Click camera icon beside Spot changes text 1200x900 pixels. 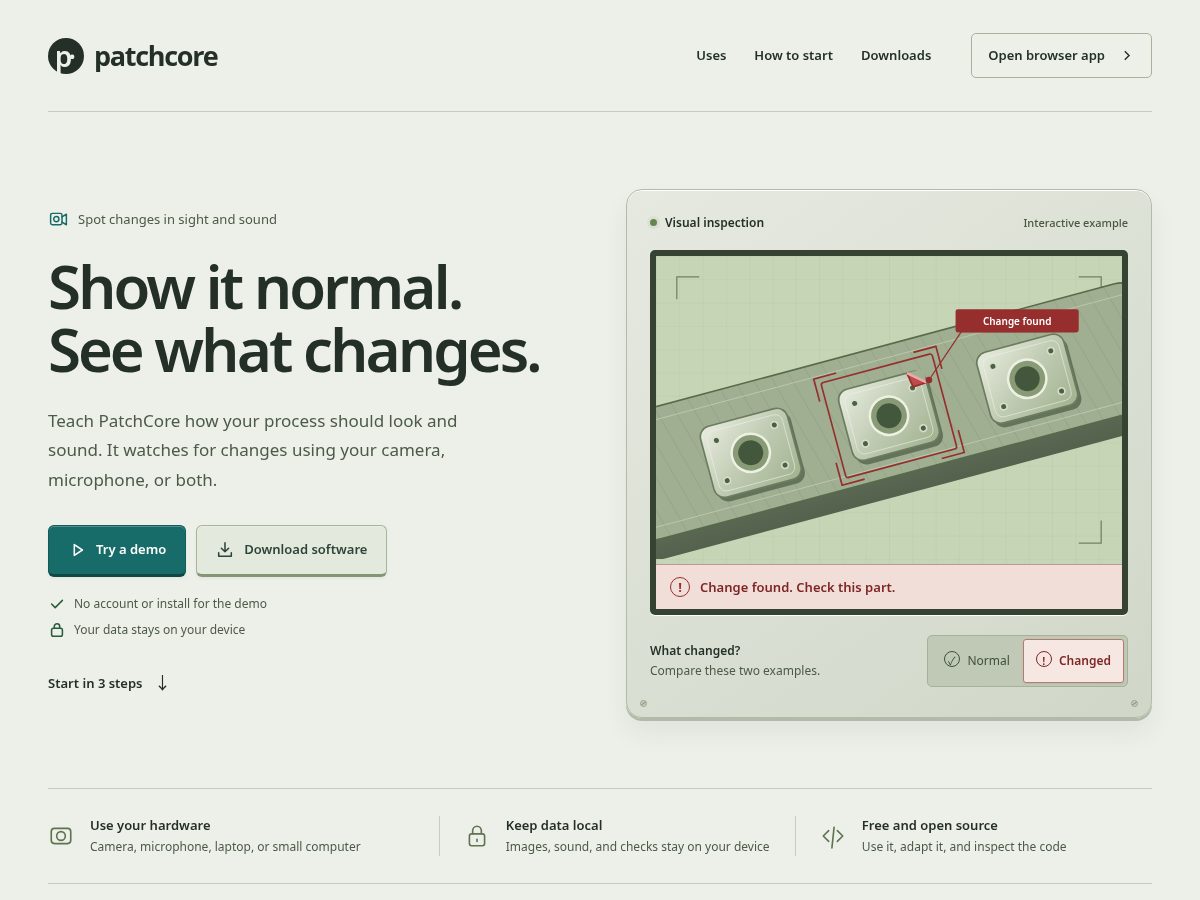pos(58,219)
